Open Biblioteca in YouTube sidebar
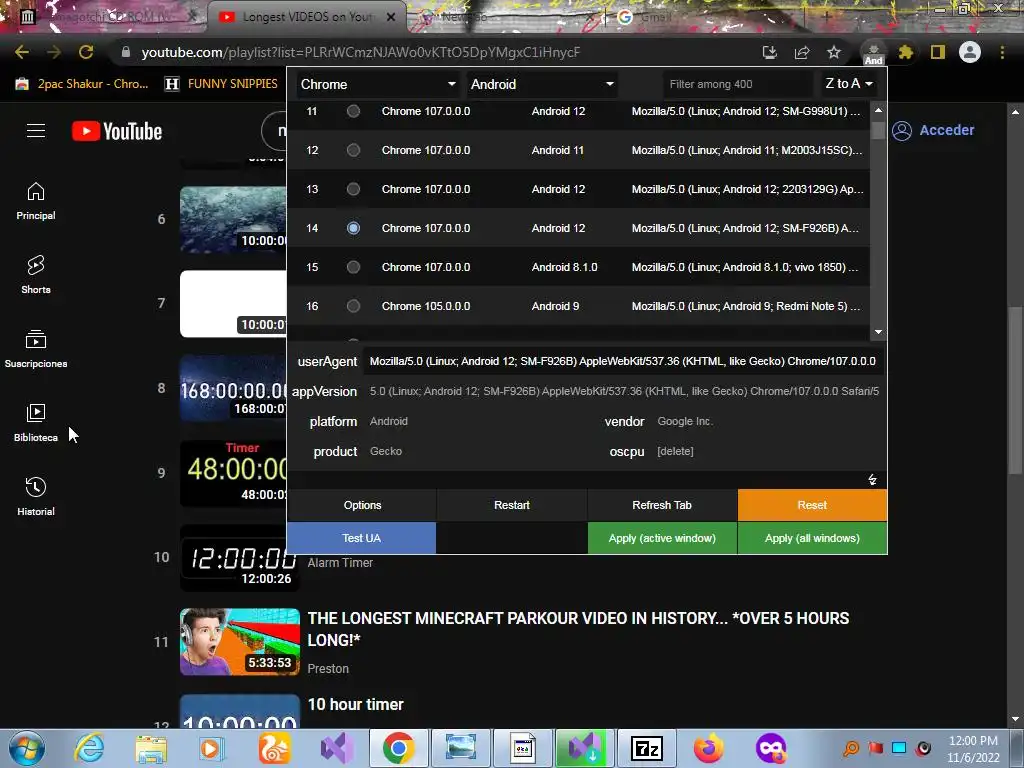The image size is (1024, 768). click(x=36, y=423)
